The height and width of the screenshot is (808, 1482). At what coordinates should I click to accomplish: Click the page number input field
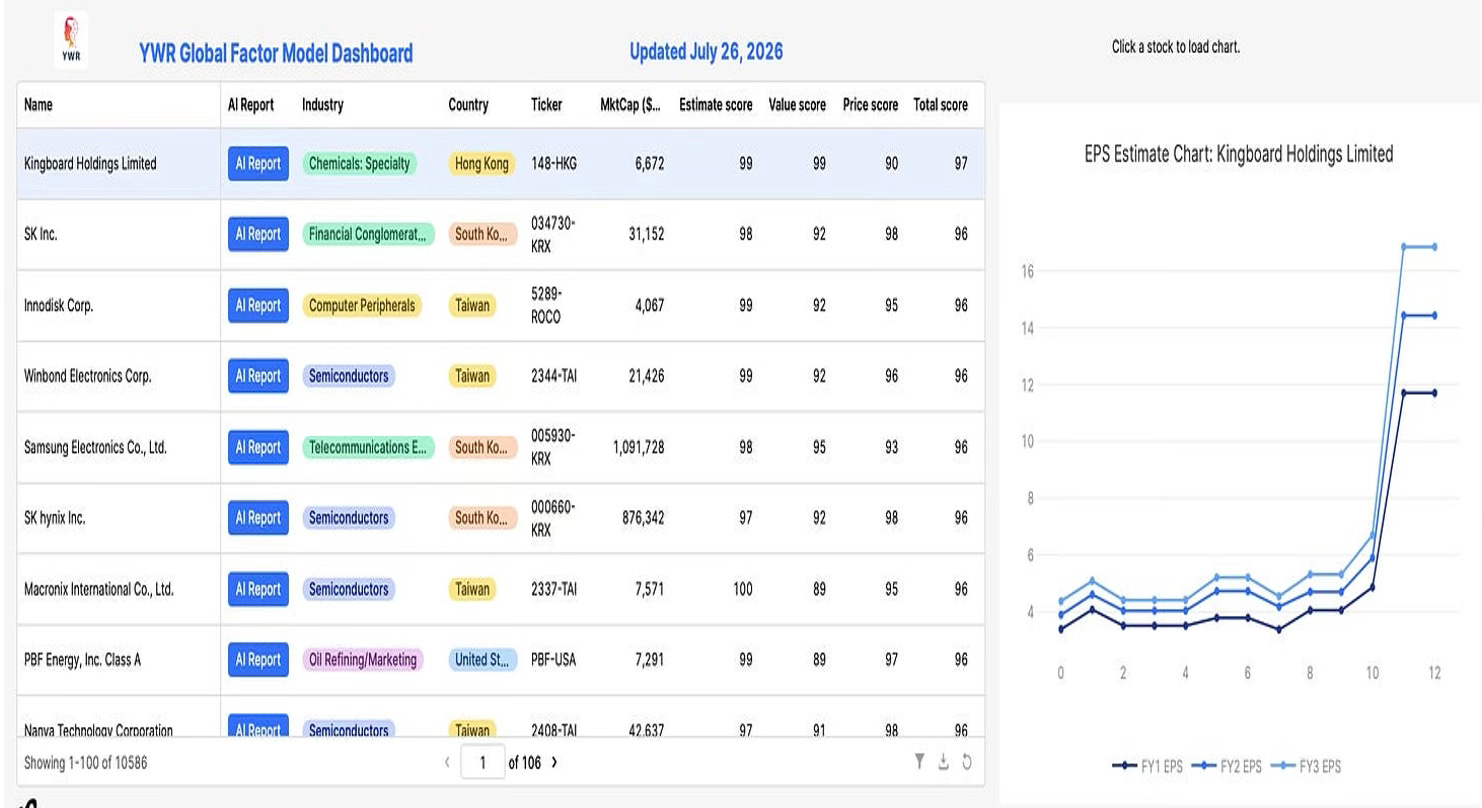pos(483,763)
